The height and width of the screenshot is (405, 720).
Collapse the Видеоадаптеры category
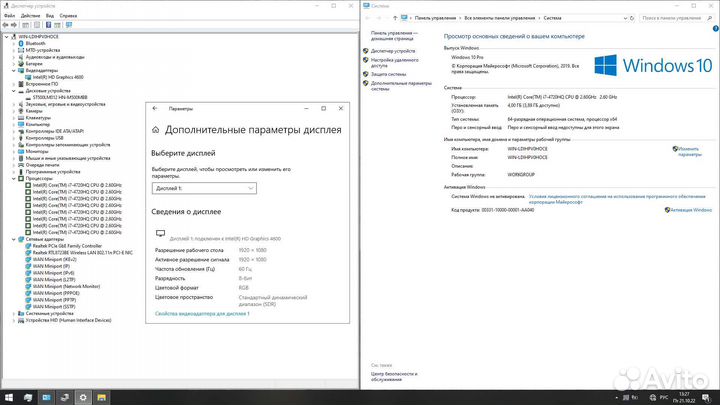tap(14, 71)
